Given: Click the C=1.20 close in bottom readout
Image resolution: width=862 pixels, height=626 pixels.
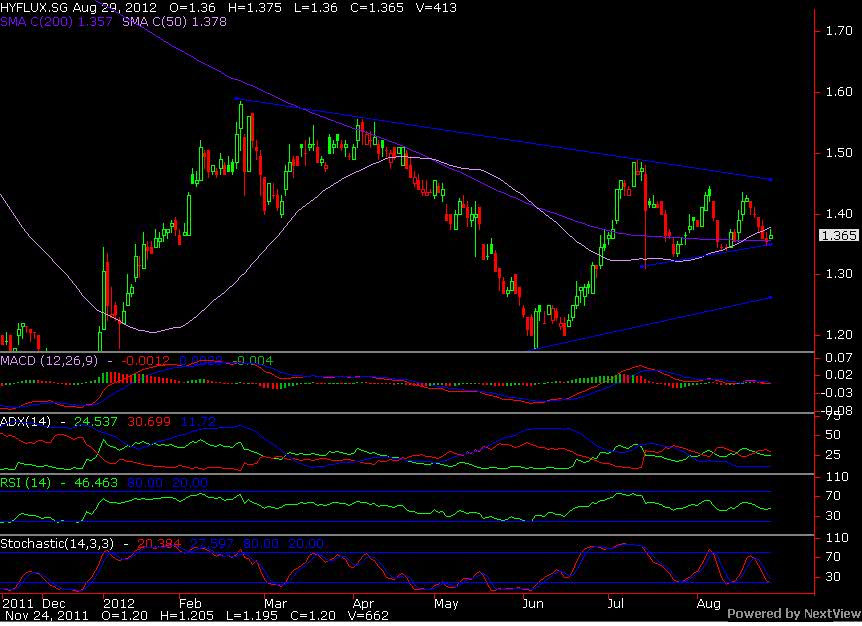Looking at the screenshot, I should tap(313, 616).
